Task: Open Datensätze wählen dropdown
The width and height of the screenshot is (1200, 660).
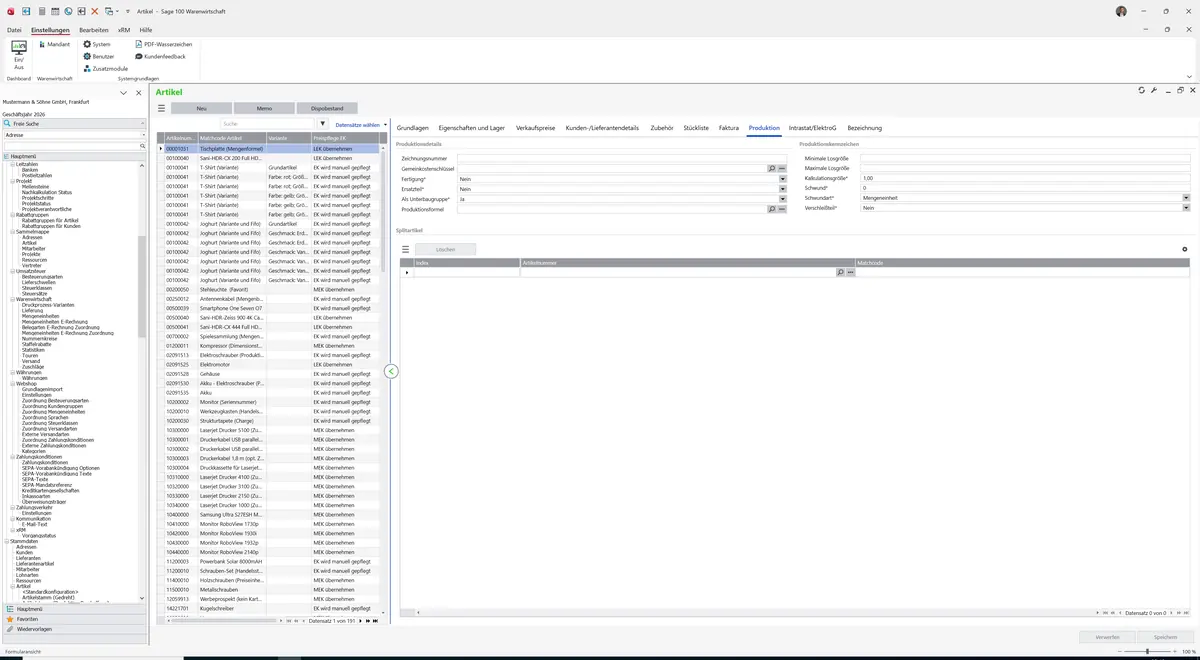Action: click(360, 125)
